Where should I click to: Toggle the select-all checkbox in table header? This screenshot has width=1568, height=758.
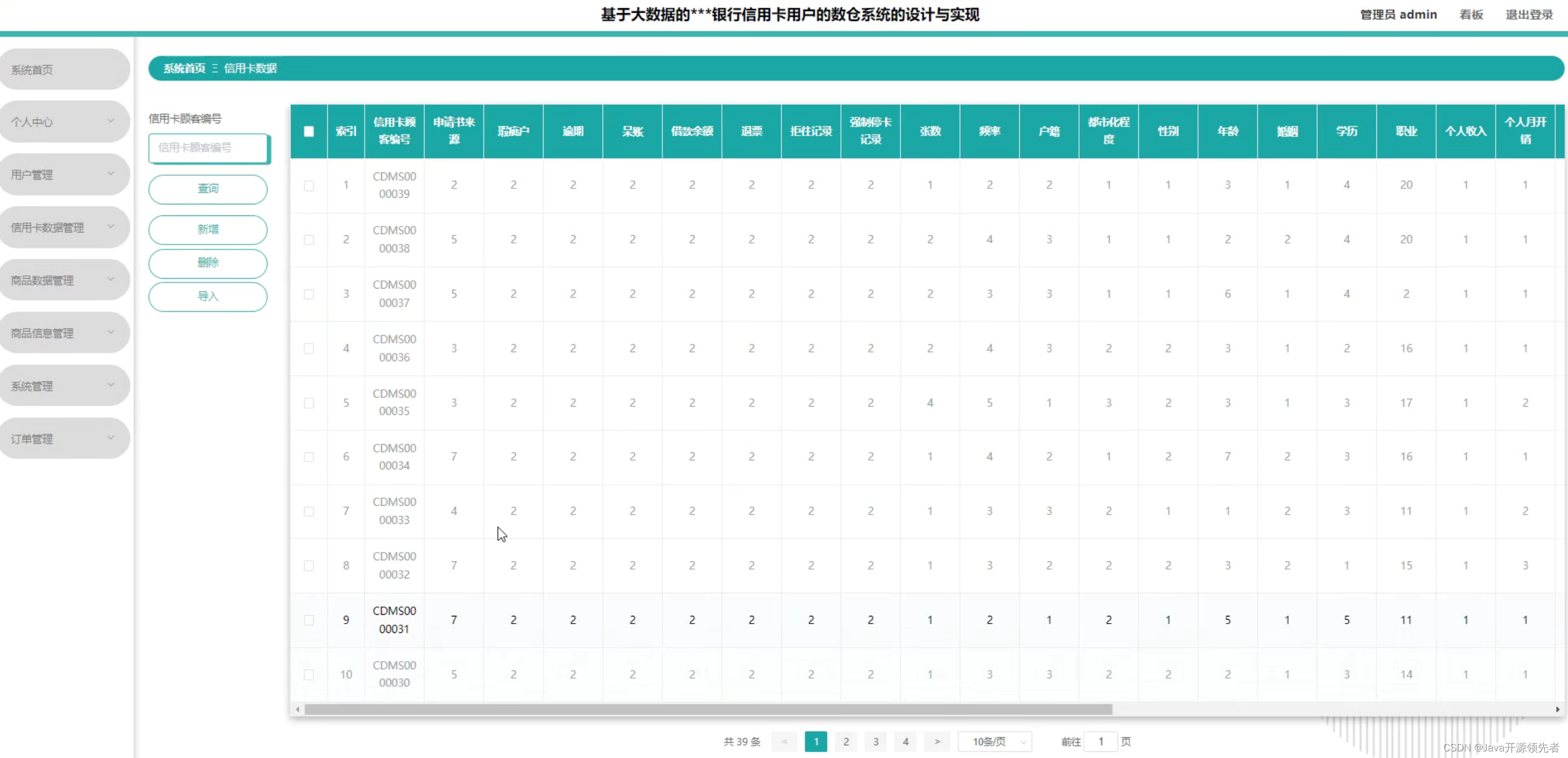(309, 132)
